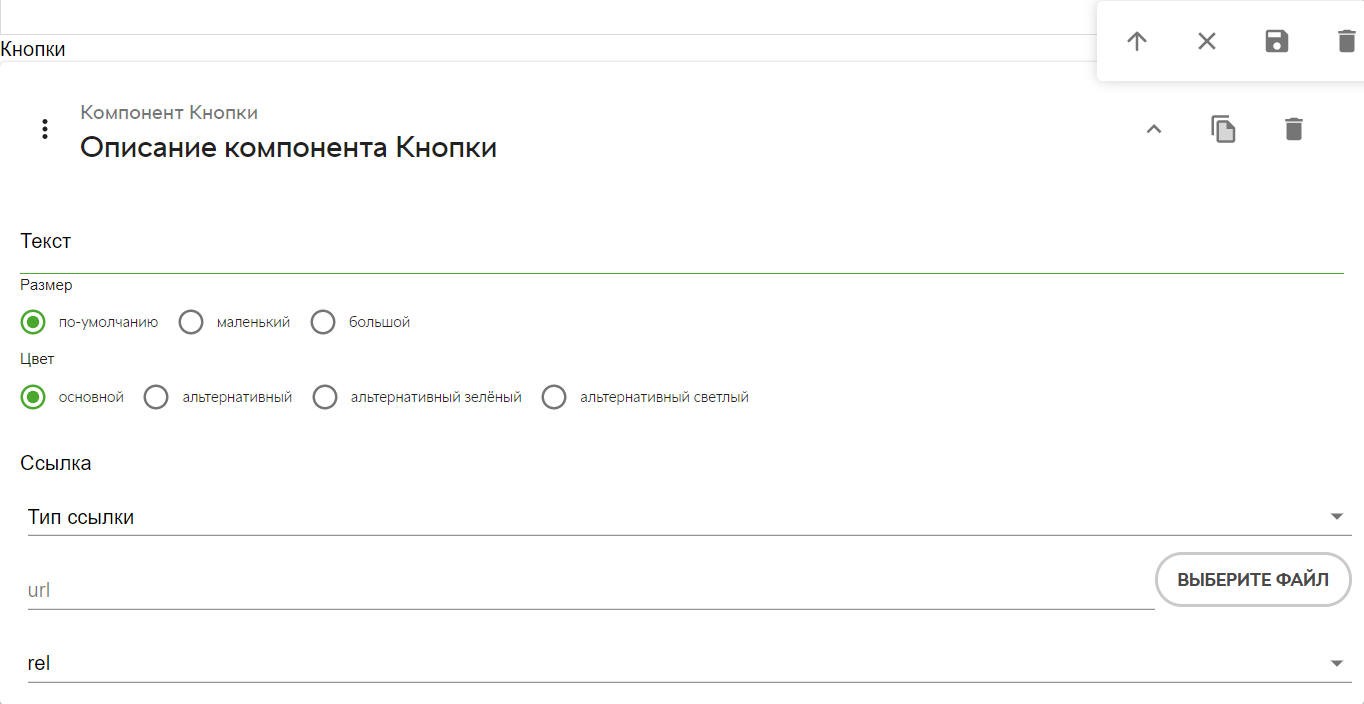
Task: Select the основной color option
Action: click(x=33, y=397)
